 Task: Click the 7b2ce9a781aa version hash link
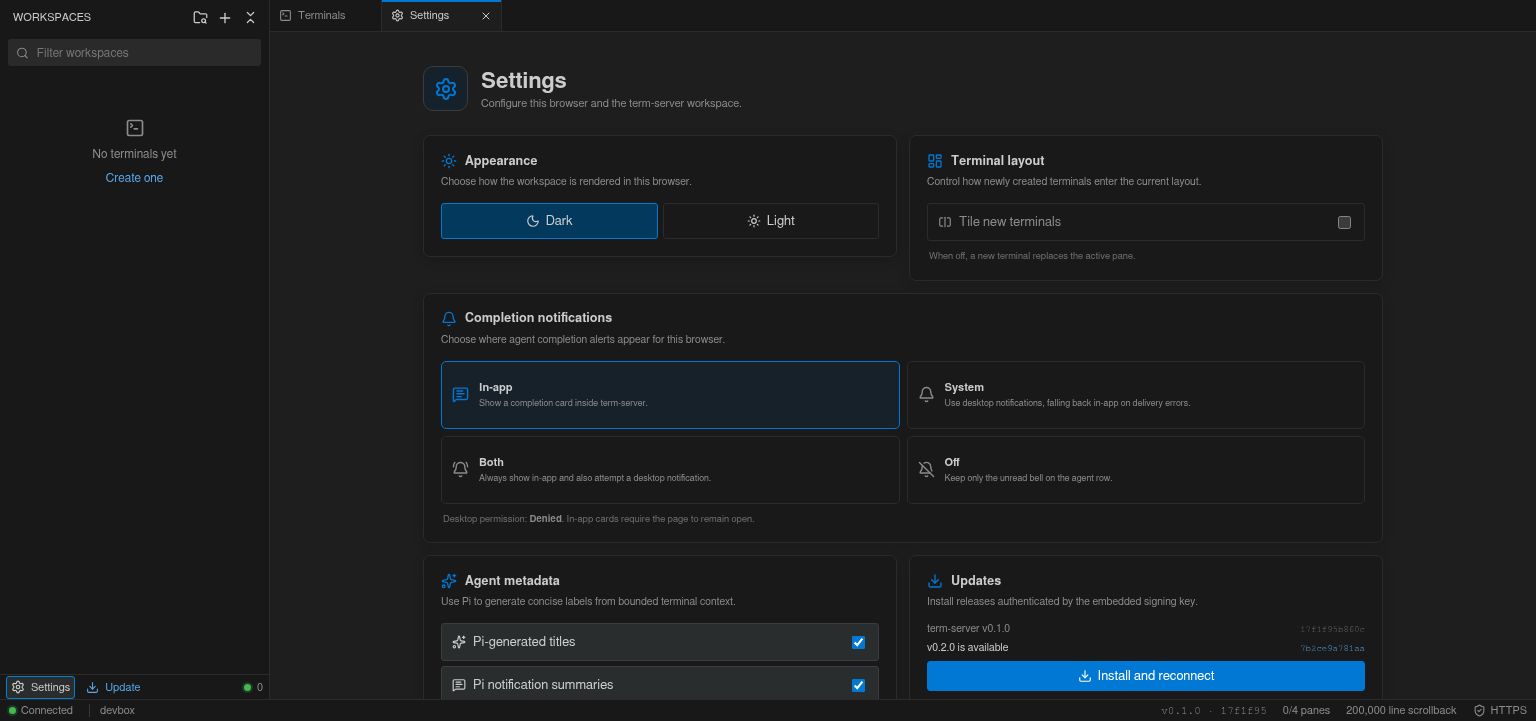pos(1332,648)
